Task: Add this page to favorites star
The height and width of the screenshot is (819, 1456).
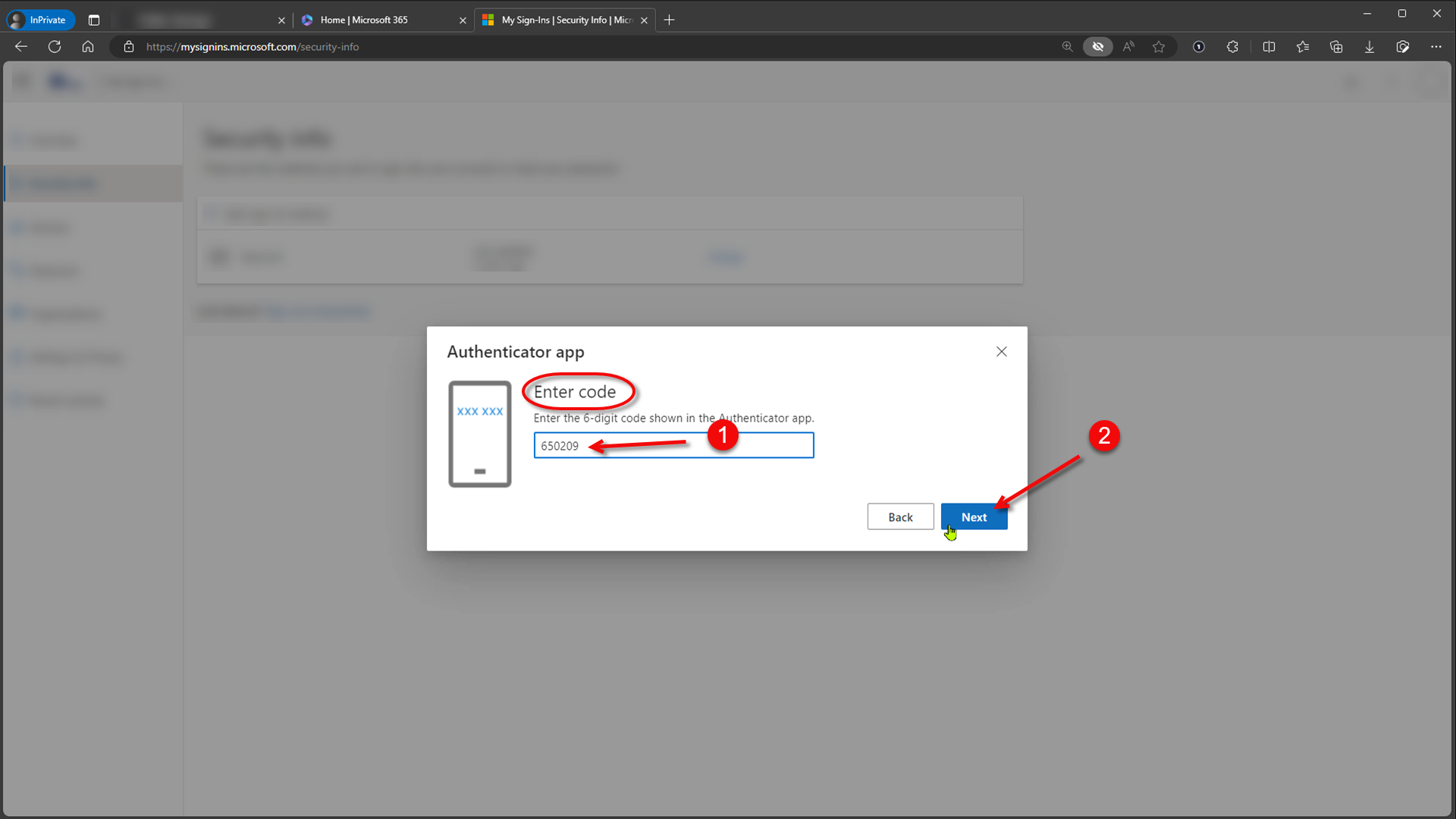Action: tap(1159, 47)
